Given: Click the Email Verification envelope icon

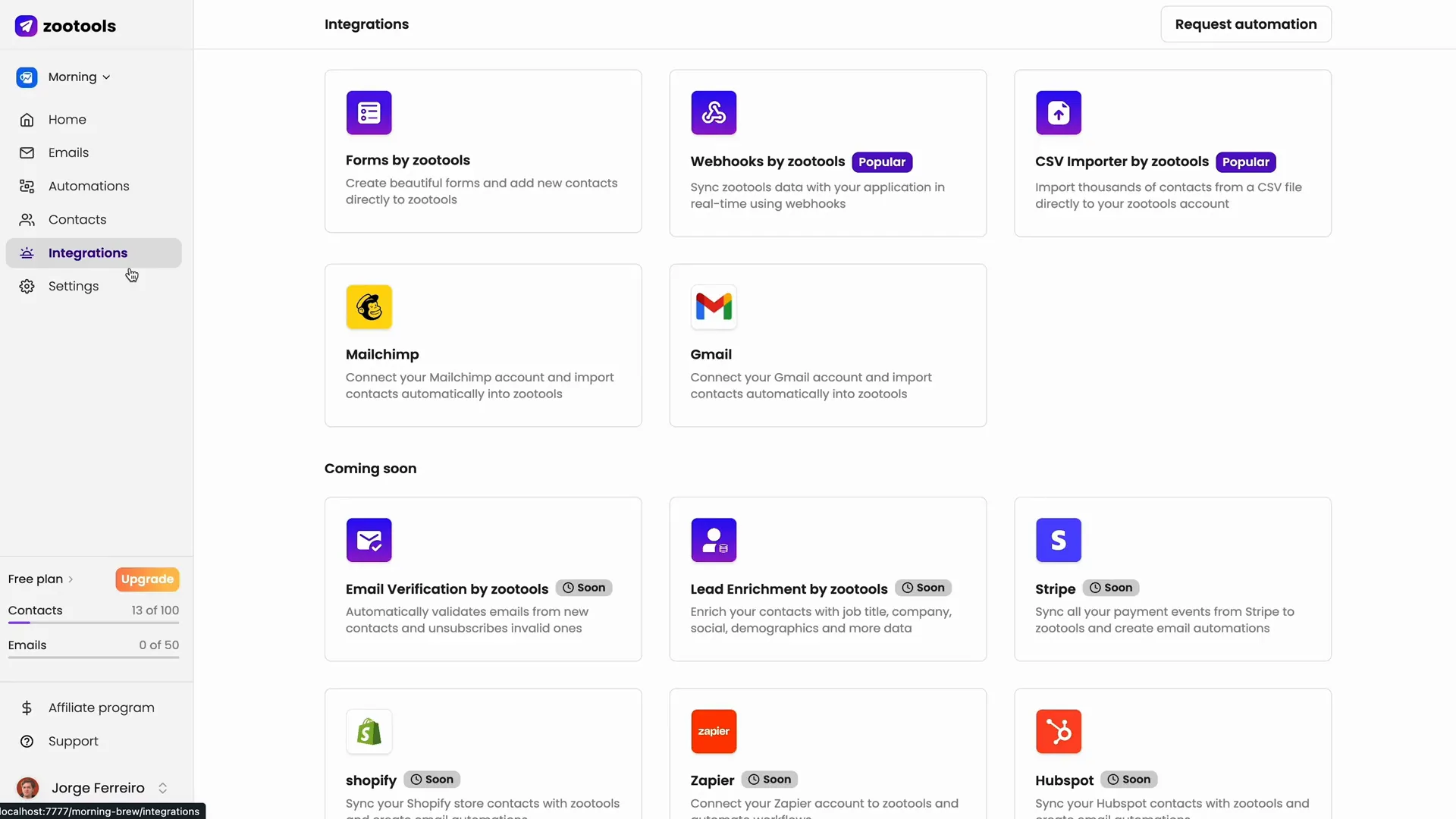Looking at the screenshot, I should [369, 540].
